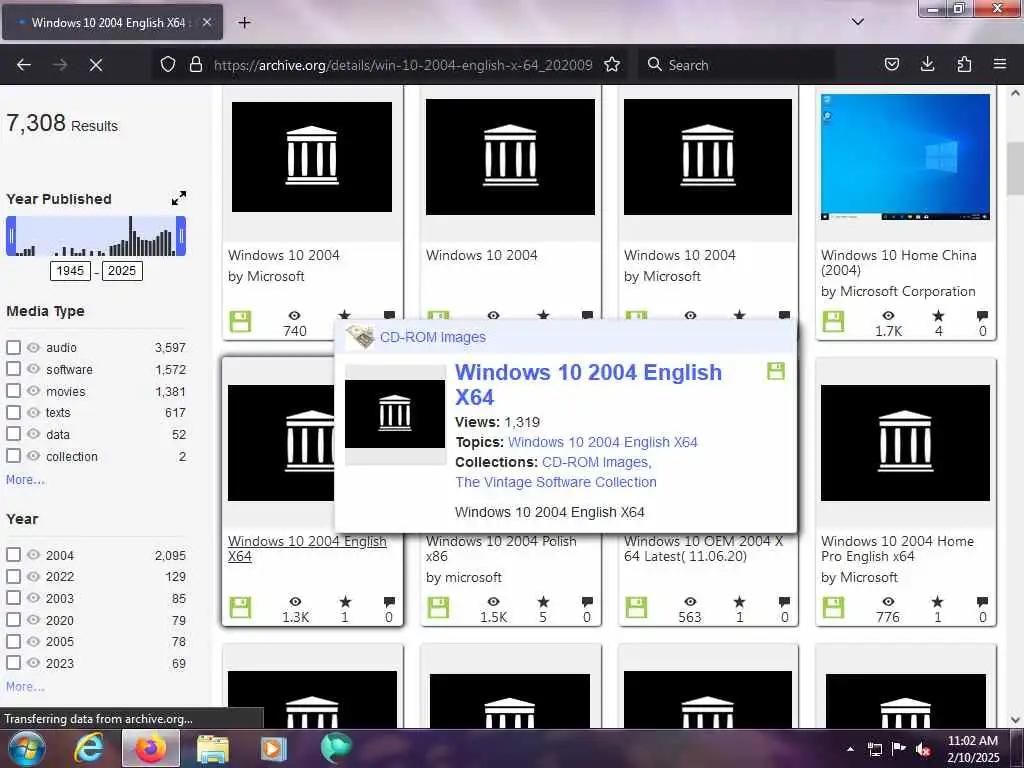1024x768 pixels.
Task: Open Firefox hamburger menu
Action: coord(1000,65)
